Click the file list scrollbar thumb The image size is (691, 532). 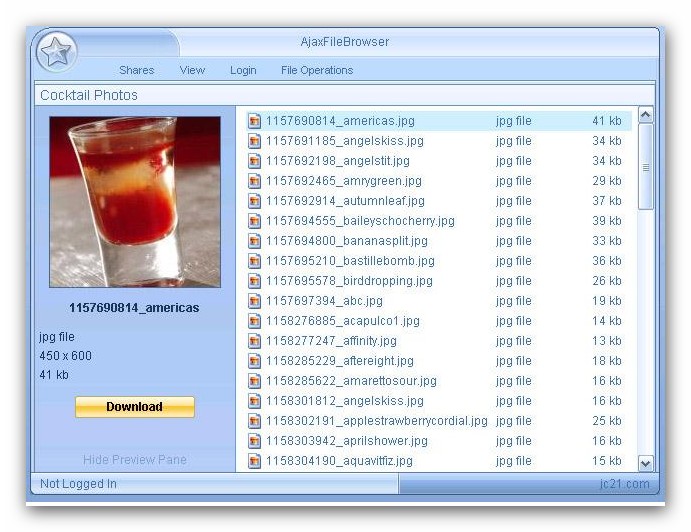click(646, 167)
